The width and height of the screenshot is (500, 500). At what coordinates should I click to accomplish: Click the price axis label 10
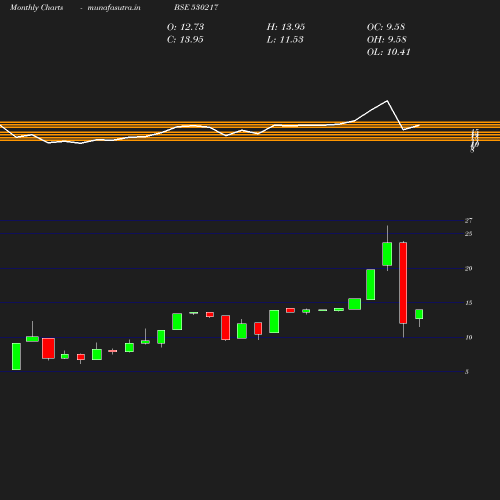(x=469, y=337)
